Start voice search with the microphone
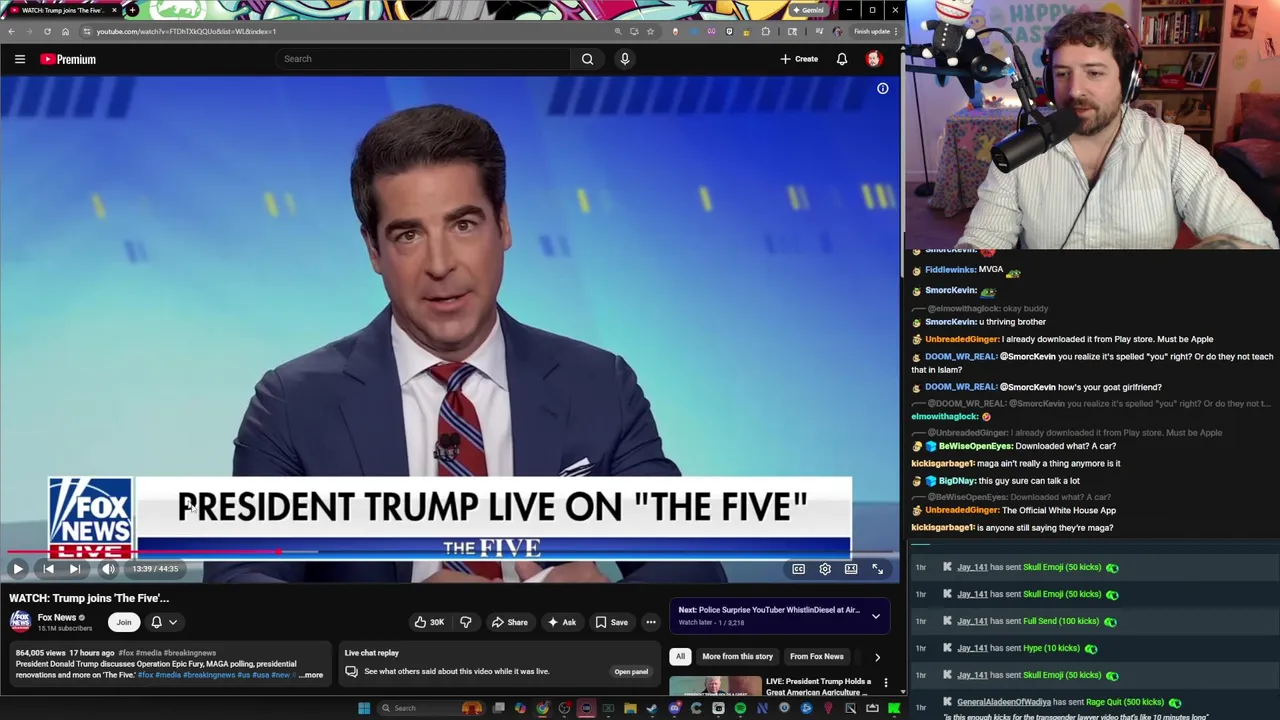This screenshot has width=1280, height=720. (x=624, y=59)
